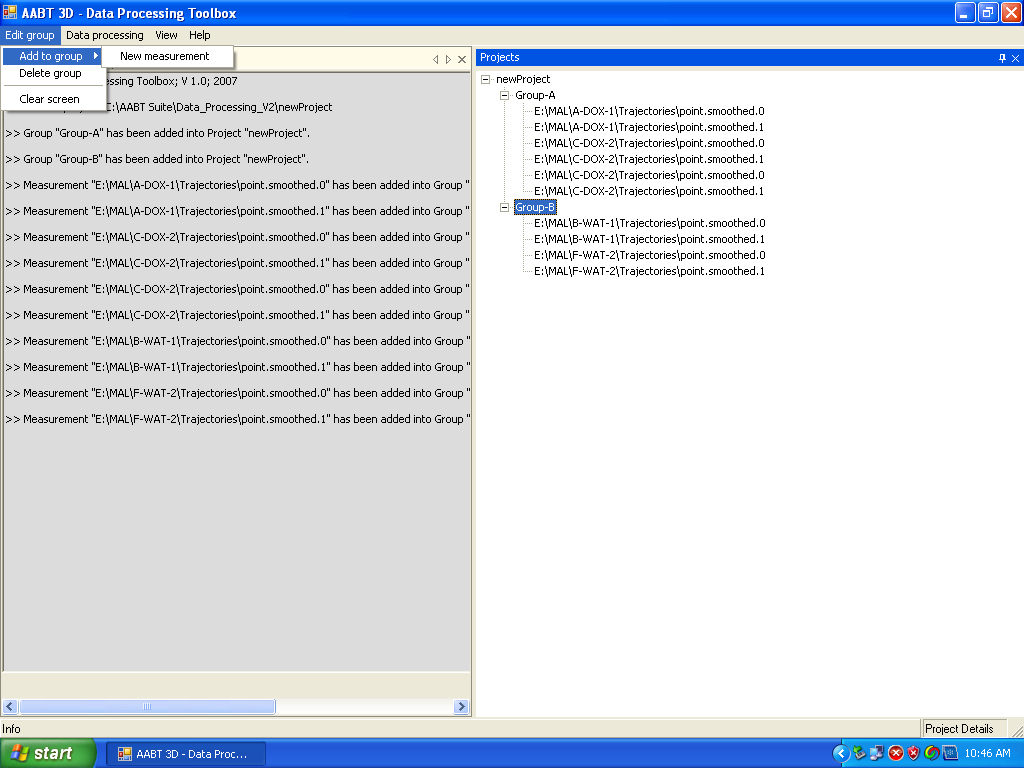Select B-WAT-1 point.smoothed.1 measurement
The height and width of the screenshot is (768, 1024).
pos(649,239)
